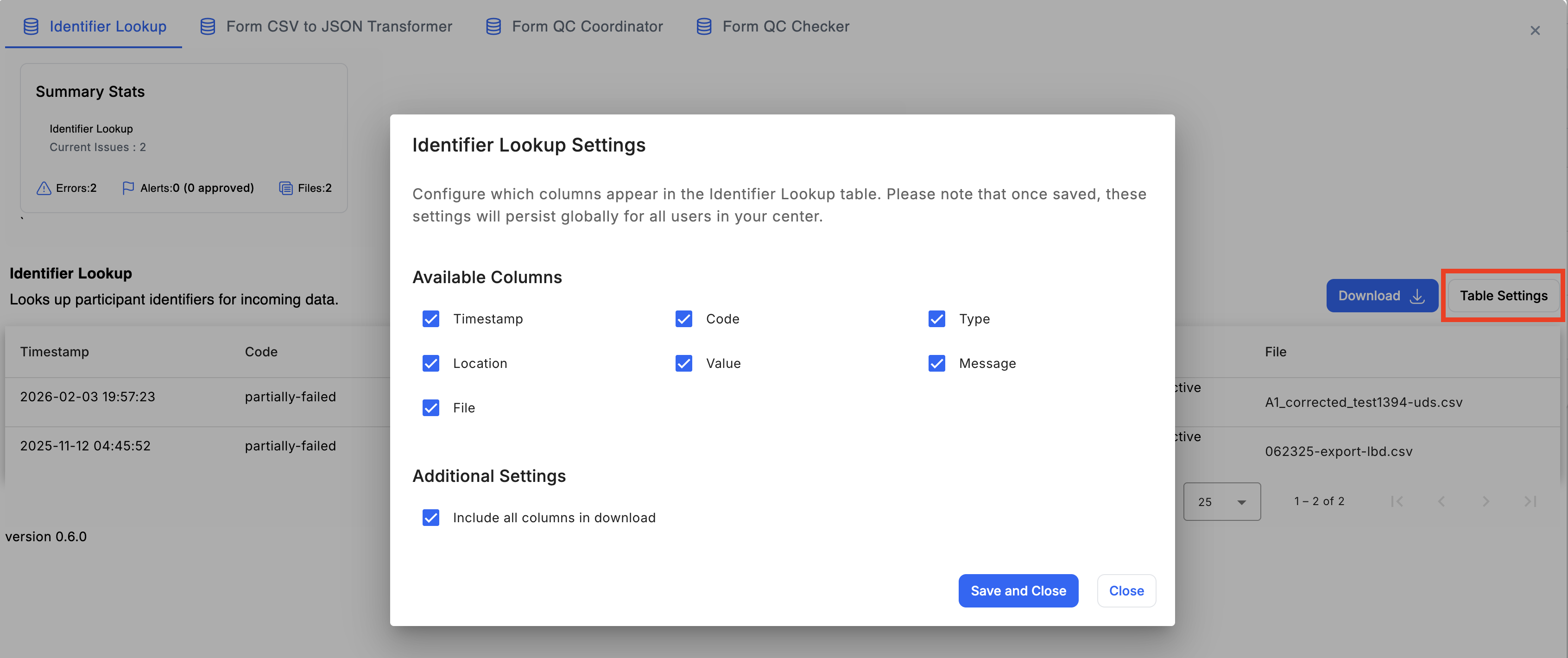Click the Summary Stats heading
1568x658 pixels.
(90, 92)
